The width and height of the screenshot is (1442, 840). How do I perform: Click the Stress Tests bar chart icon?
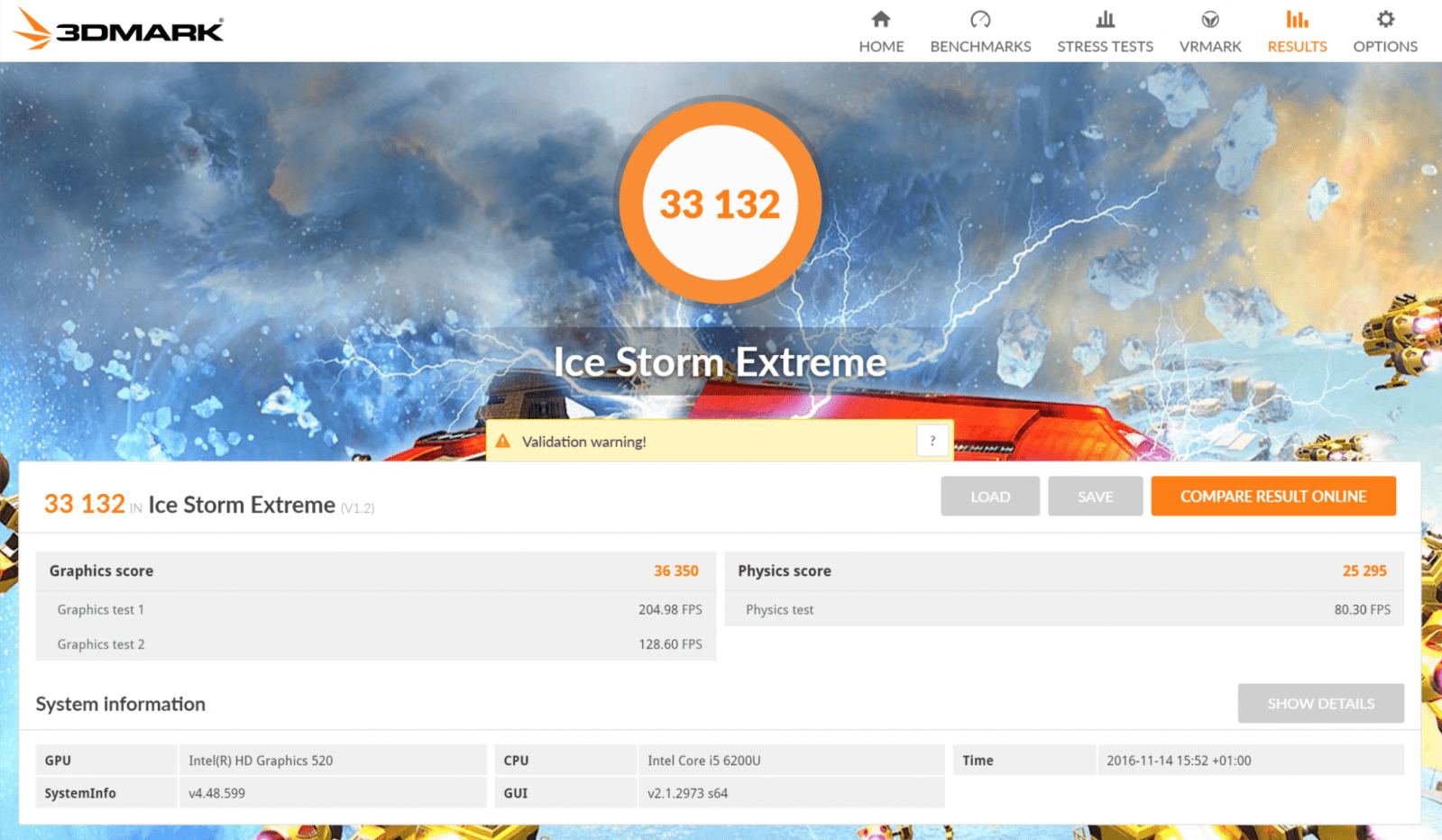click(1105, 19)
